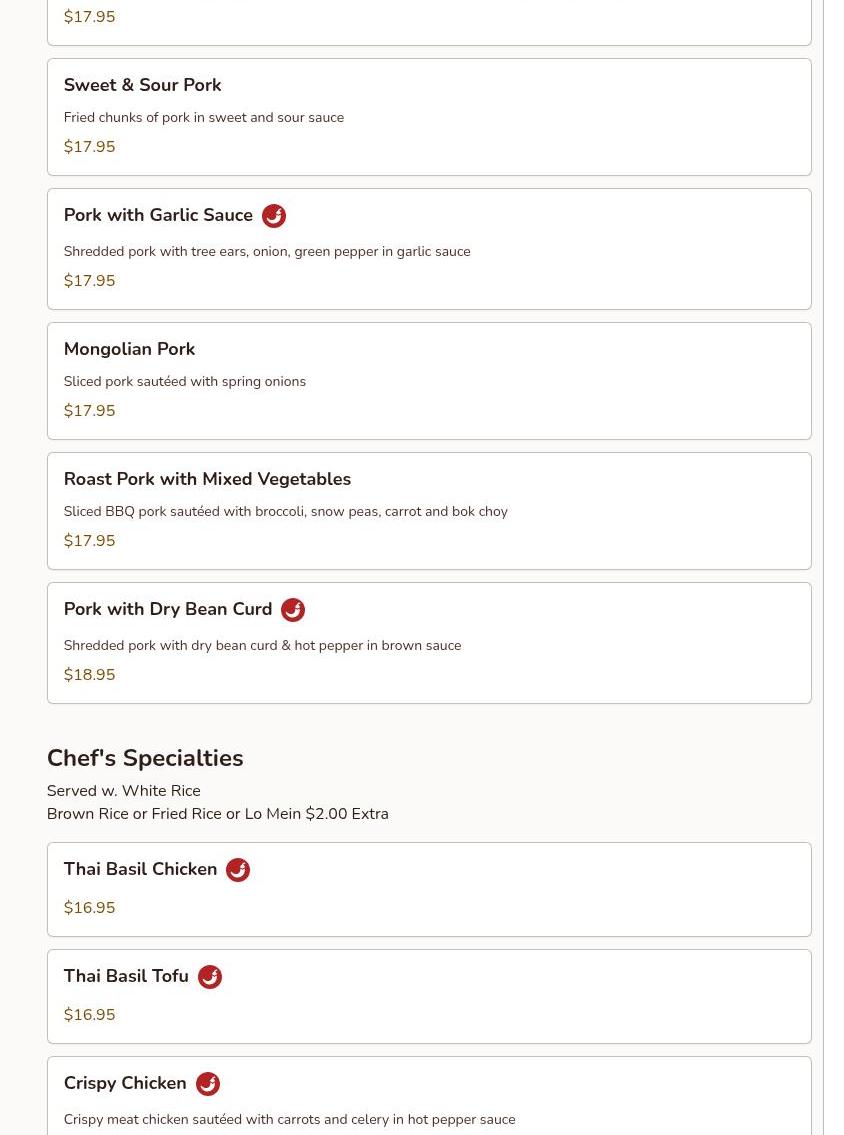Click the Chef's Specialties section heading
Viewport: 844px width, 1135px height.
(145, 758)
